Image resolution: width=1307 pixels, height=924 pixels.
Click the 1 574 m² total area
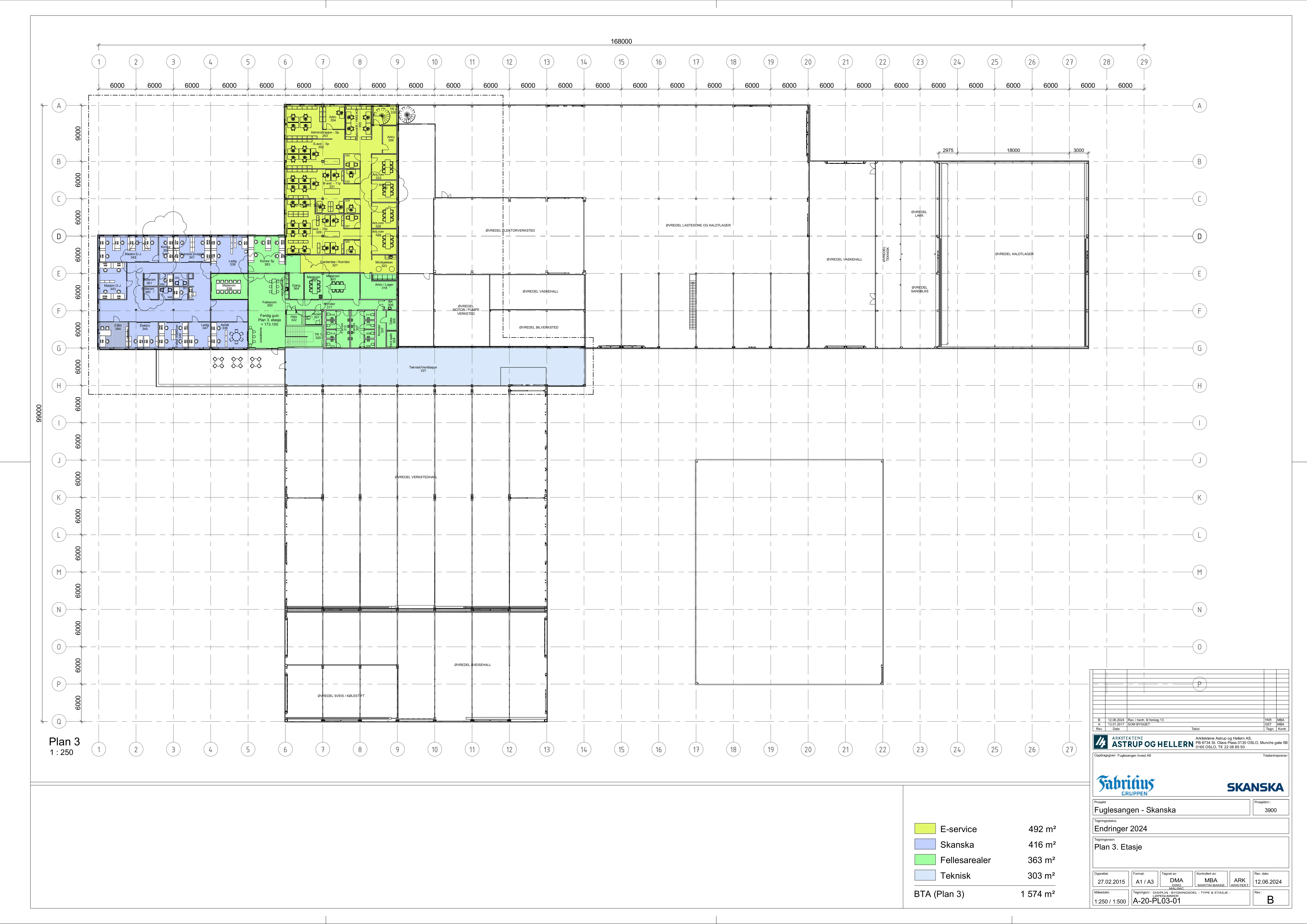[1038, 894]
